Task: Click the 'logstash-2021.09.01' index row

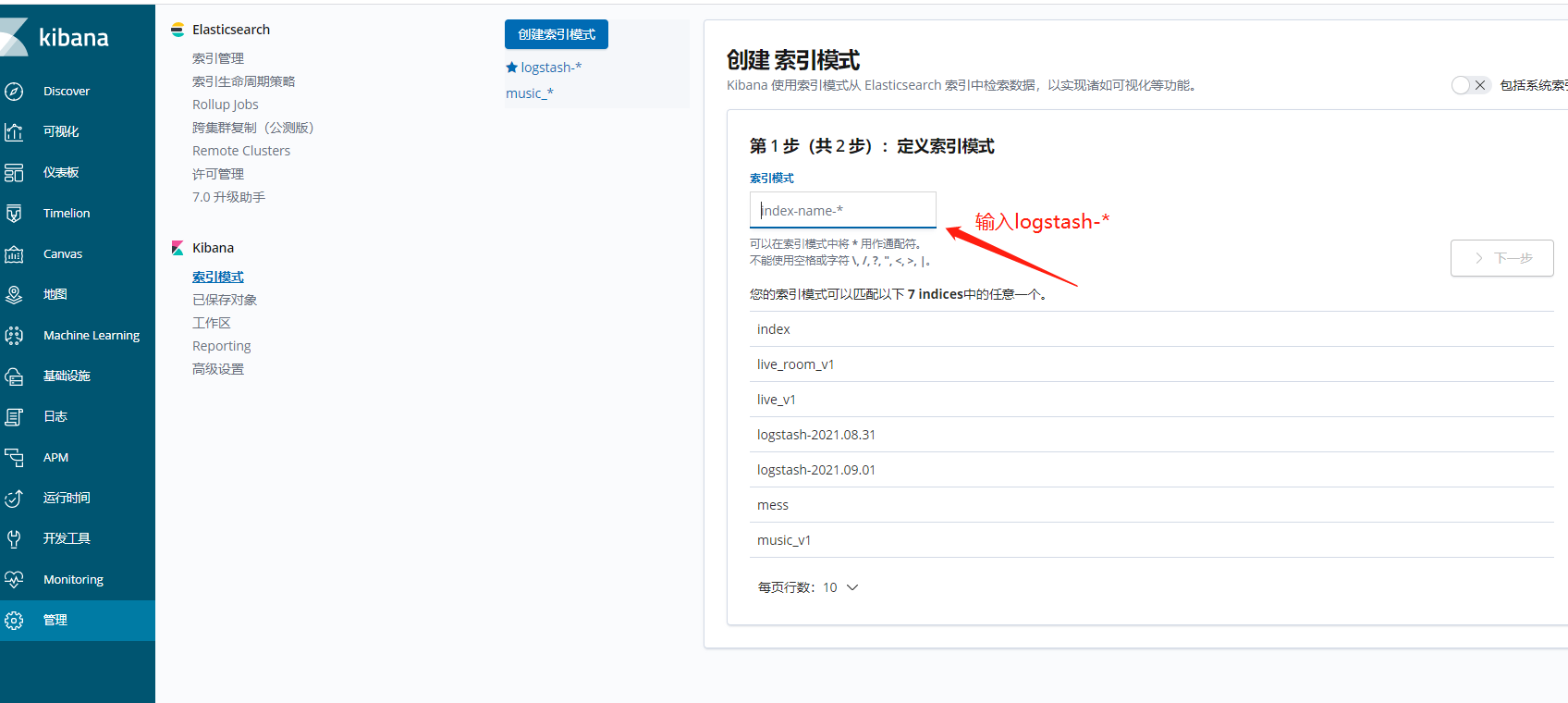Action: (x=1152, y=470)
